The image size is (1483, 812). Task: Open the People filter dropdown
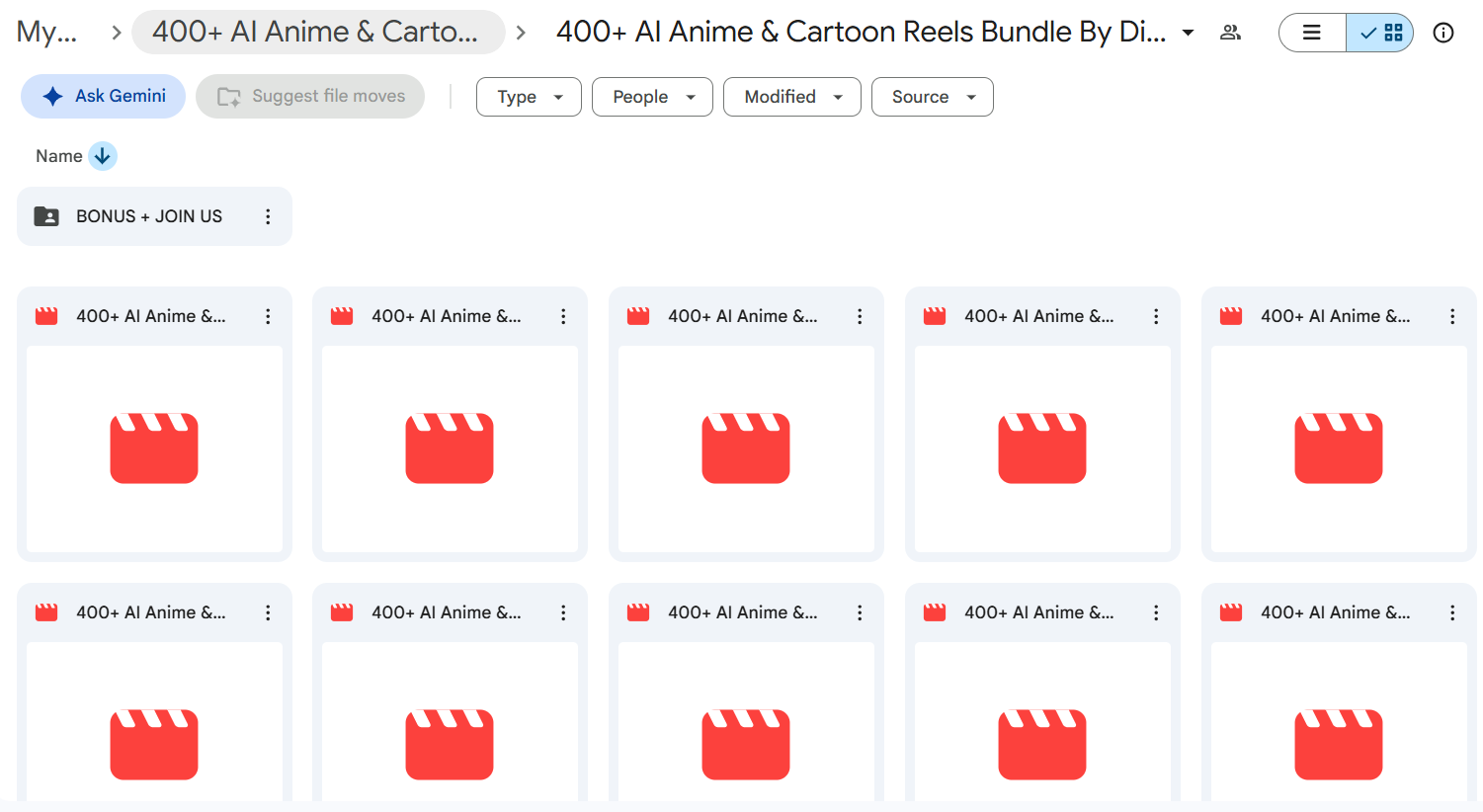[652, 97]
